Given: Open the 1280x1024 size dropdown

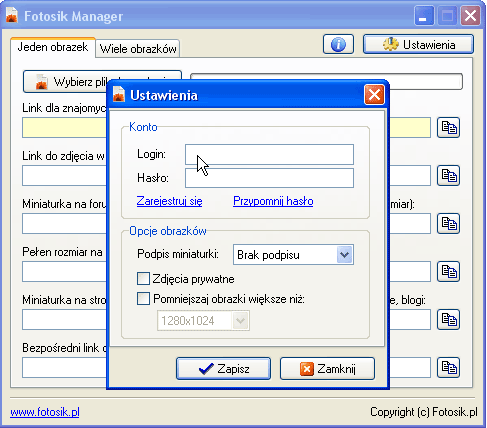Looking at the screenshot, I should [203, 321].
